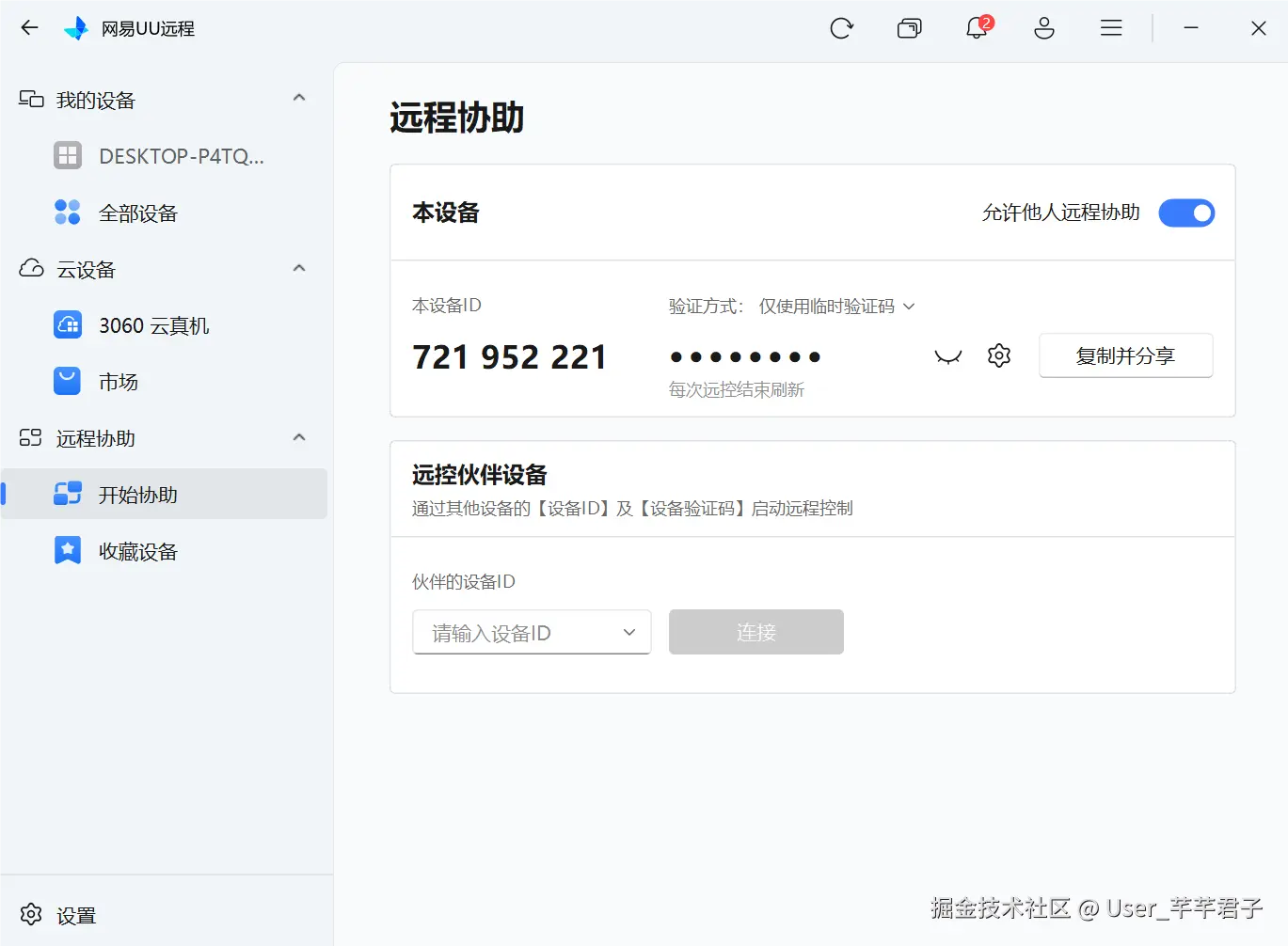This screenshot has width=1288, height=946.
Task: Close the 网易UU远程 window
Action: pyautogui.click(x=1259, y=28)
